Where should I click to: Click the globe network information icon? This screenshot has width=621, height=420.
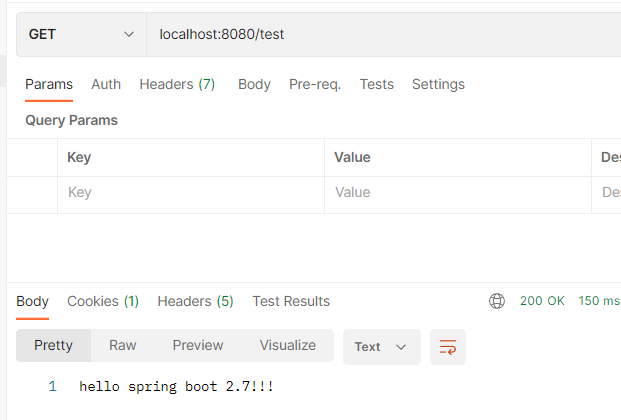click(497, 301)
